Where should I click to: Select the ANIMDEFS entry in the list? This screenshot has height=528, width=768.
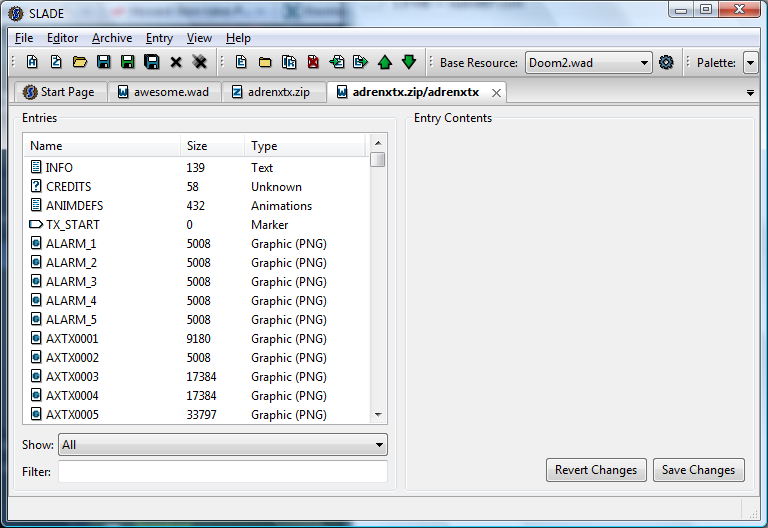point(196,206)
